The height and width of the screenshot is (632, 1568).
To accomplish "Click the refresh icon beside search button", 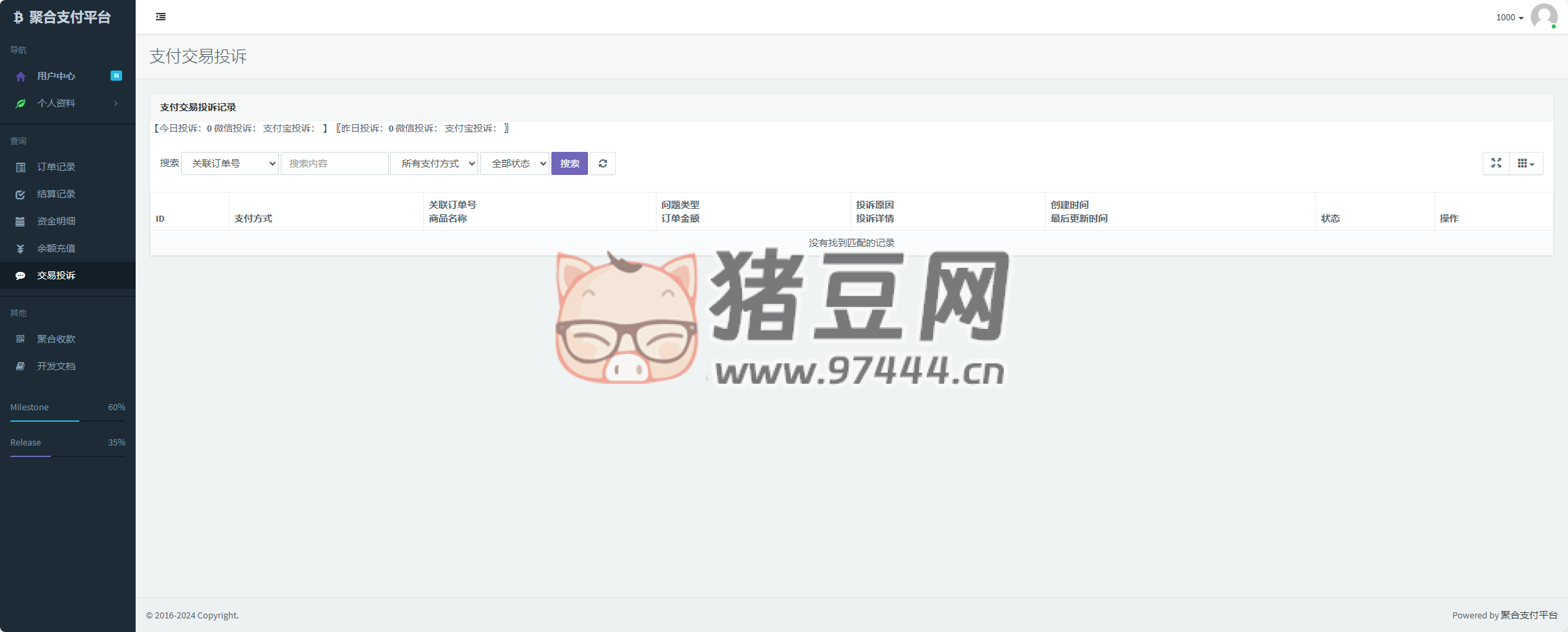I will coord(602,163).
